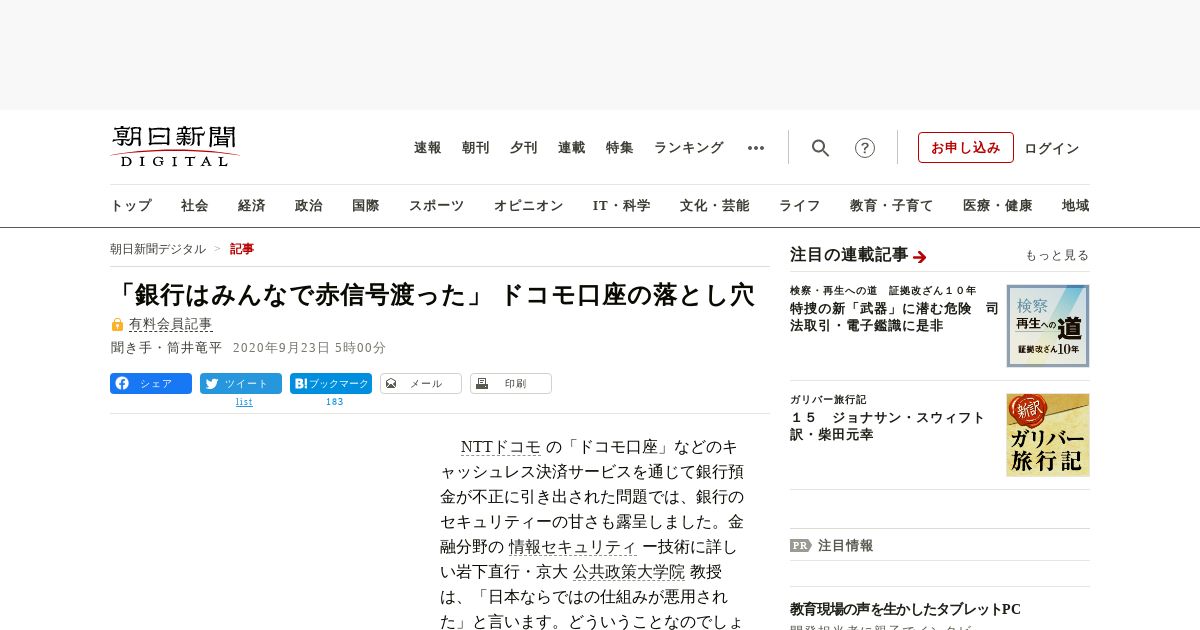Add Hatena ブックマーク bookmark

coord(331,383)
